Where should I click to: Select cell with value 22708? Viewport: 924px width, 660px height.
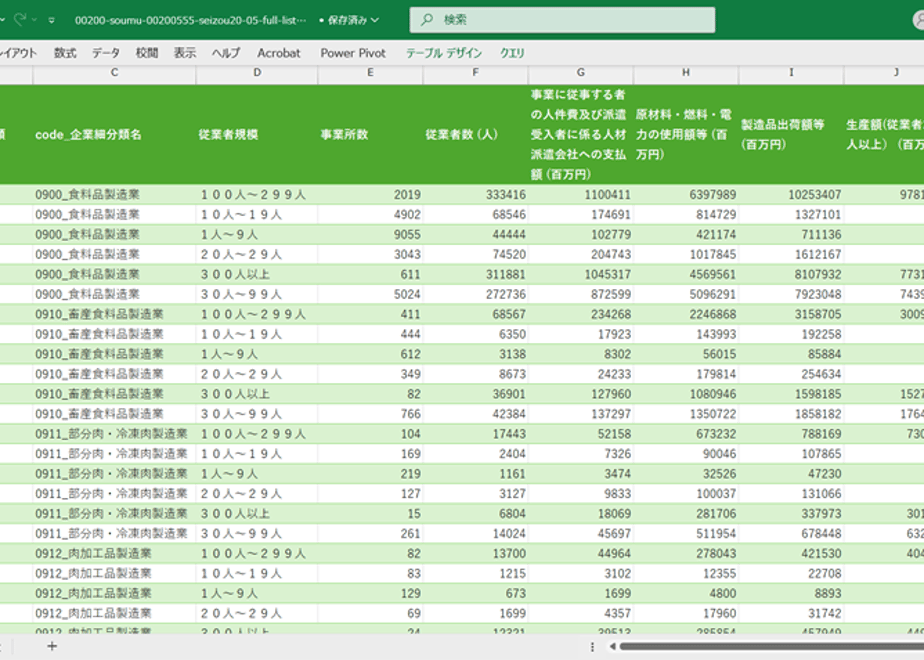[791, 573]
